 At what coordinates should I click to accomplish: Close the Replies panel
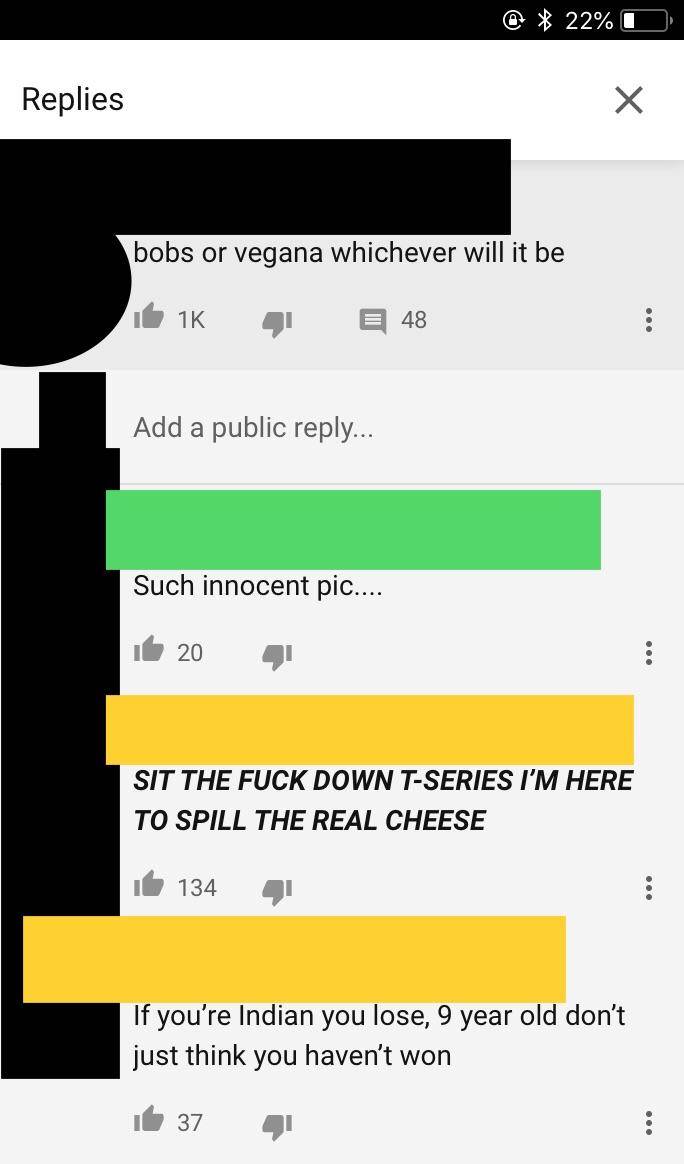click(x=629, y=99)
